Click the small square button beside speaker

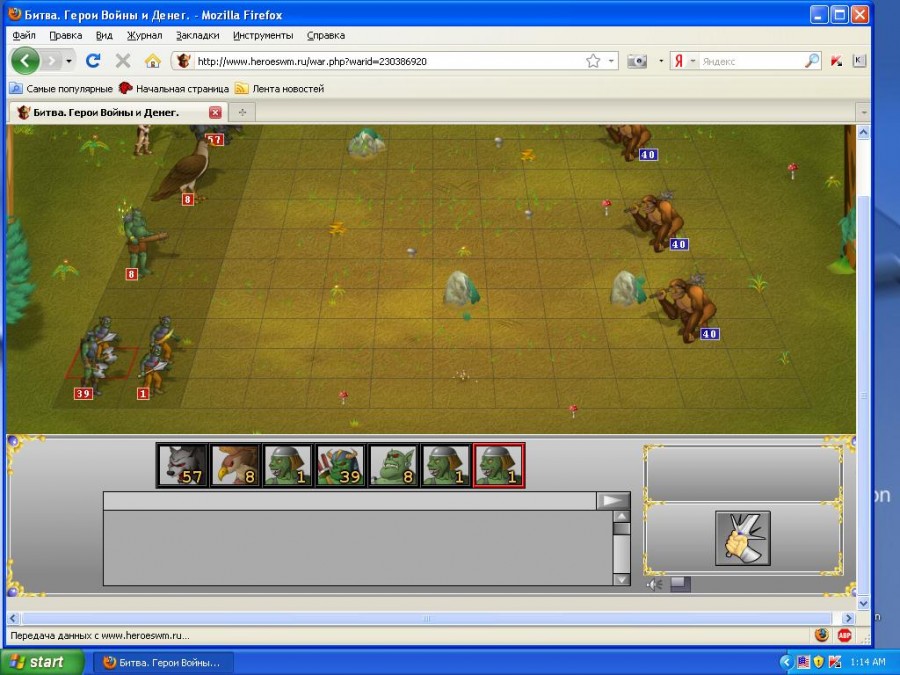(x=680, y=584)
